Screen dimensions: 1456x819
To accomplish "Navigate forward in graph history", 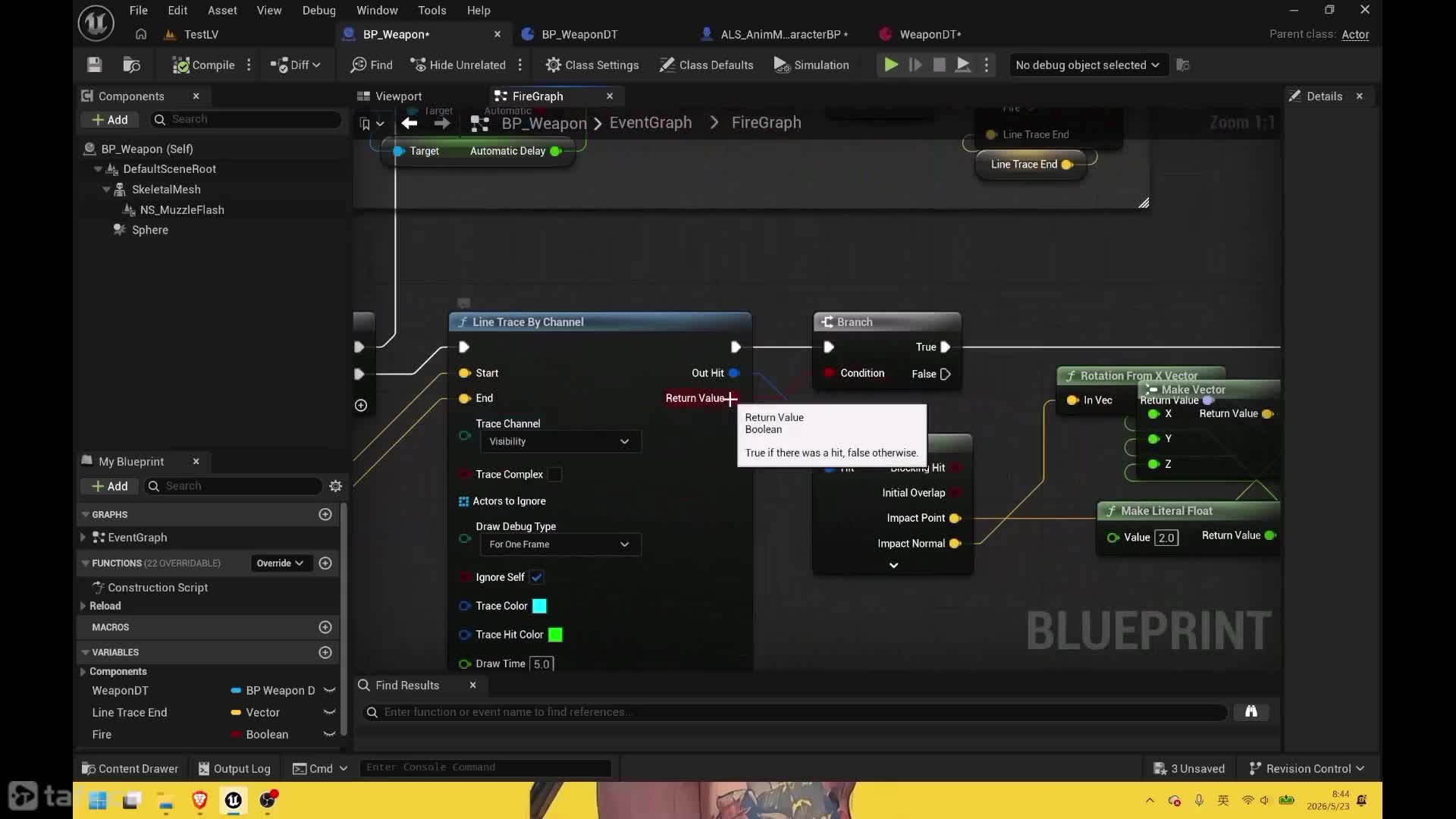I will (x=442, y=123).
